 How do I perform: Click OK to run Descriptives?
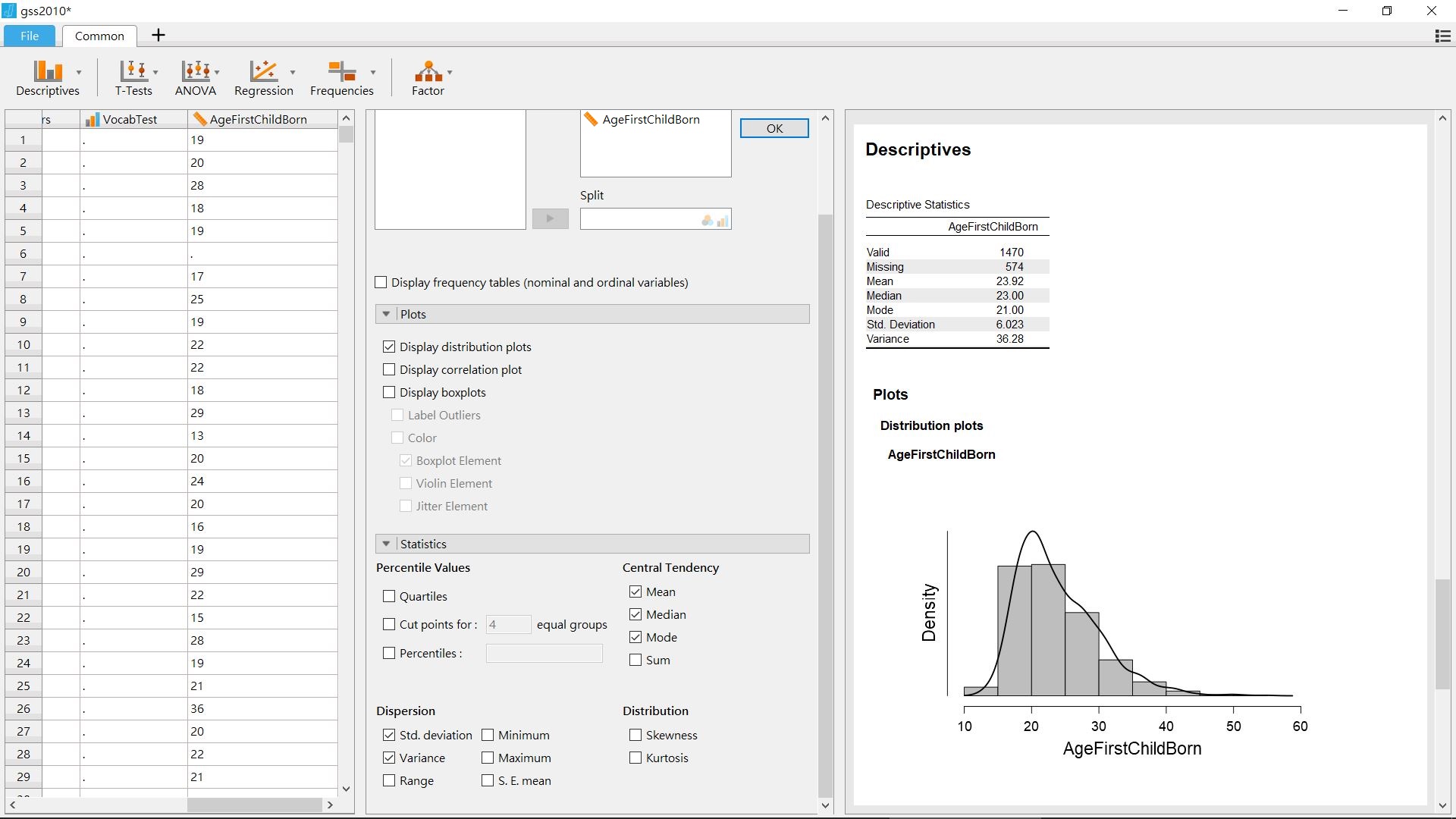click(x=775, y=127)
